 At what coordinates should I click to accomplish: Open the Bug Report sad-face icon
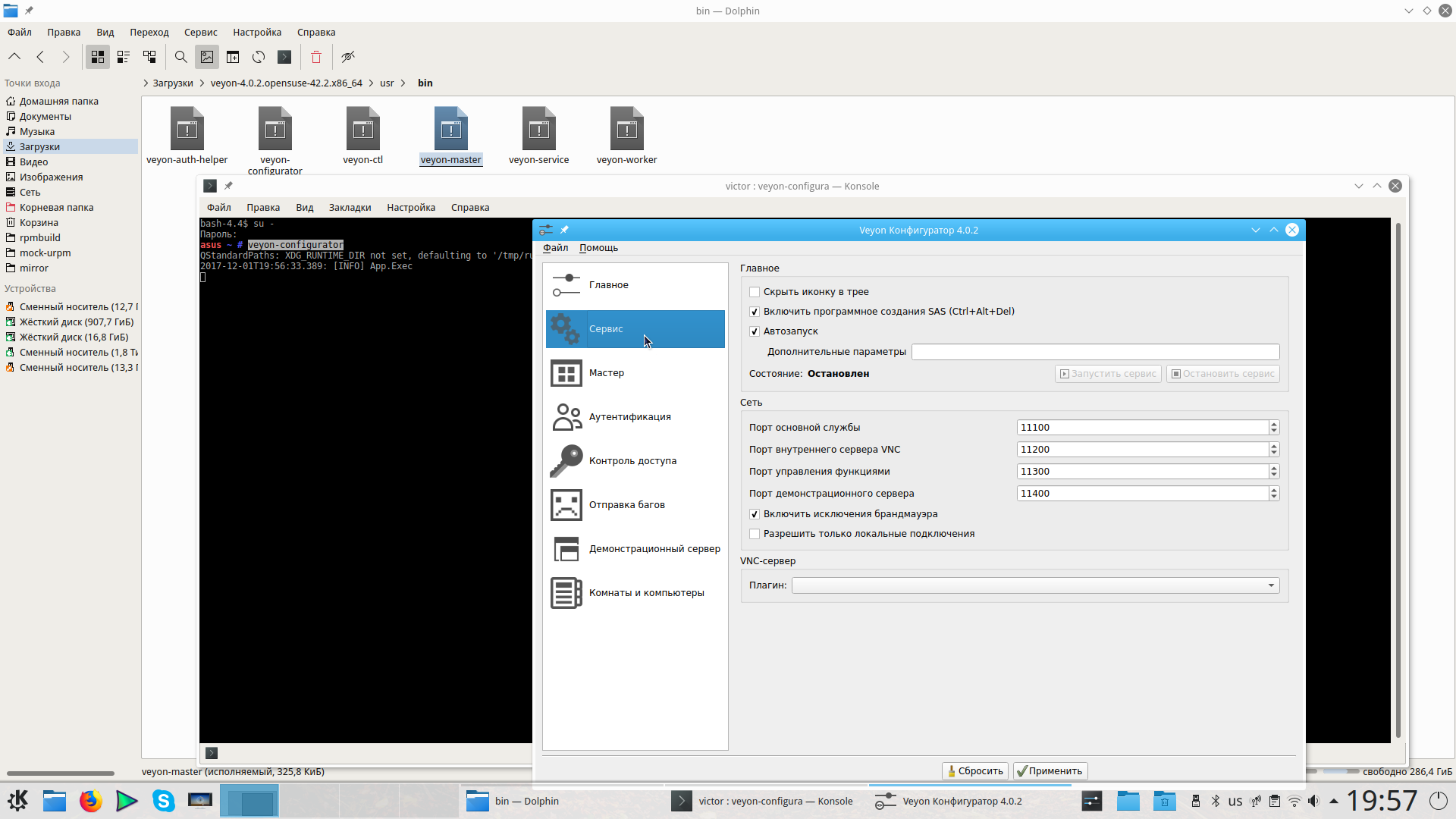pos(566,505)
